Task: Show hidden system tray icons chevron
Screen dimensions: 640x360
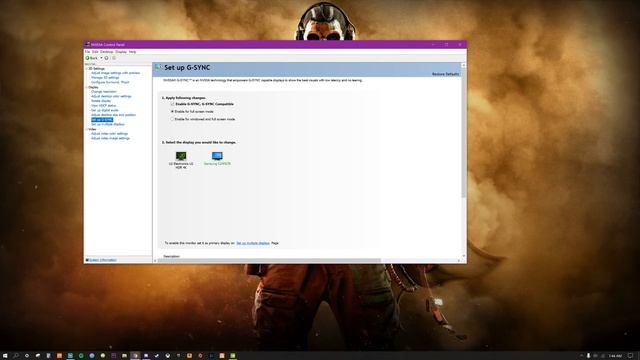Action: click(x=582, y=356)
